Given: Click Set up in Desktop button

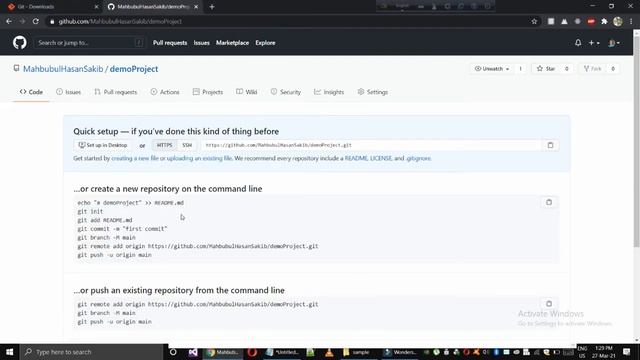Looking at the screenshot, I should [103, 145].
